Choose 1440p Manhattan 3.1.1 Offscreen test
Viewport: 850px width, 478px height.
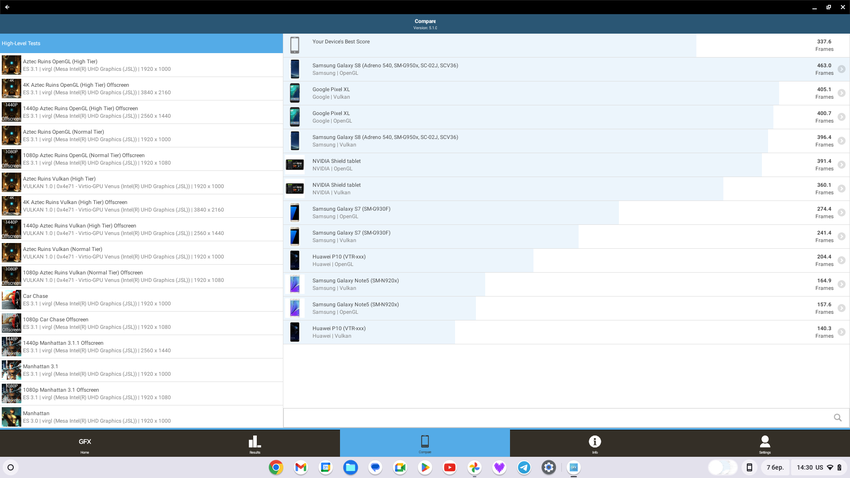(140, 346)
